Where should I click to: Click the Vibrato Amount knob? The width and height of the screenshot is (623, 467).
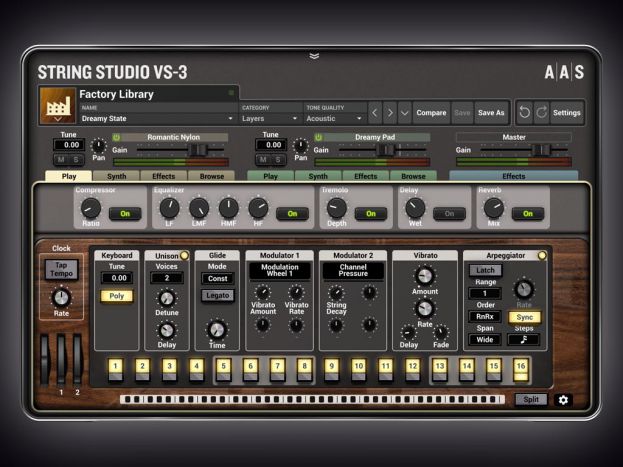pos(425,276)
